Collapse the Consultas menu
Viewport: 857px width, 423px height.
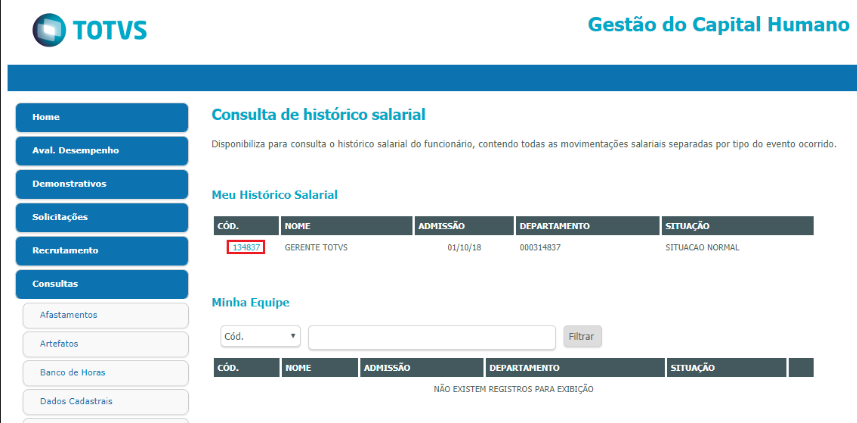[102, 284]
